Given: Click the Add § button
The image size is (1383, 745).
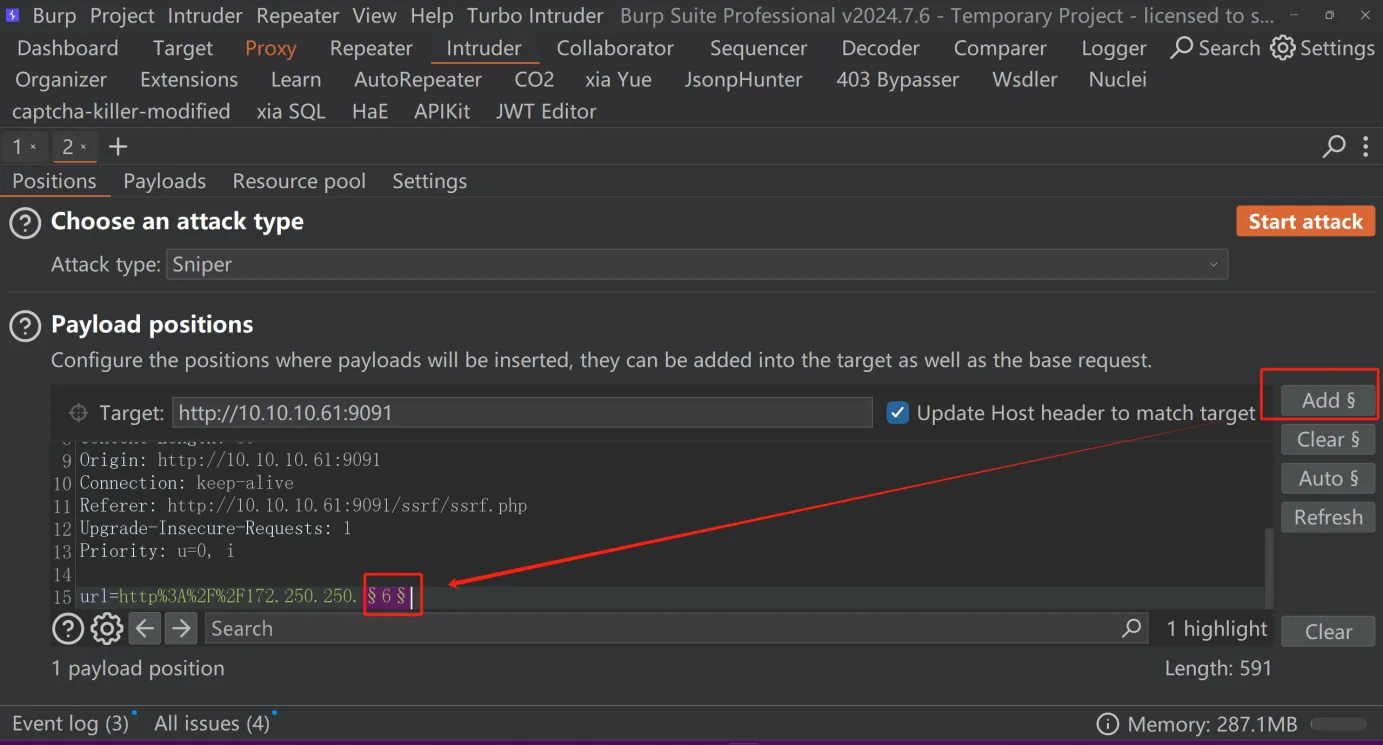Looking at the screenshot, I should (x=1328, y=401).
